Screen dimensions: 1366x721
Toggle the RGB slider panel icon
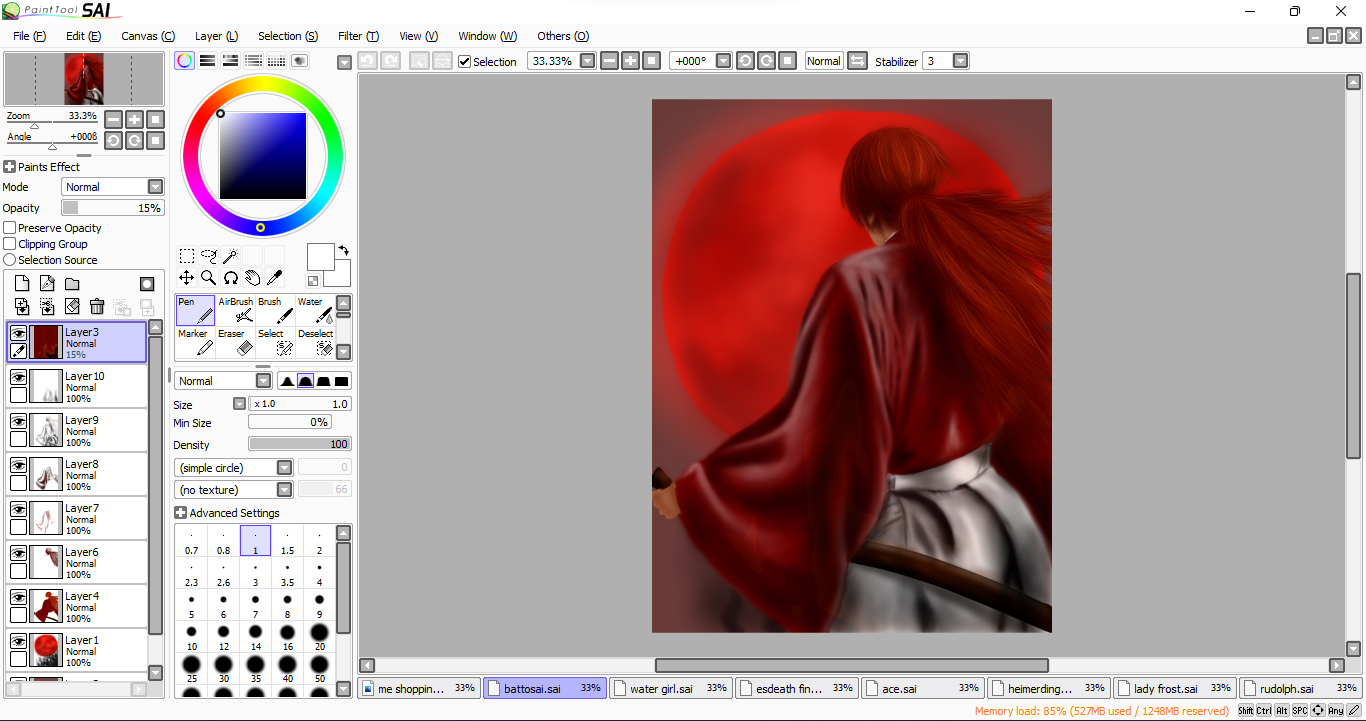tap(208, 61)
